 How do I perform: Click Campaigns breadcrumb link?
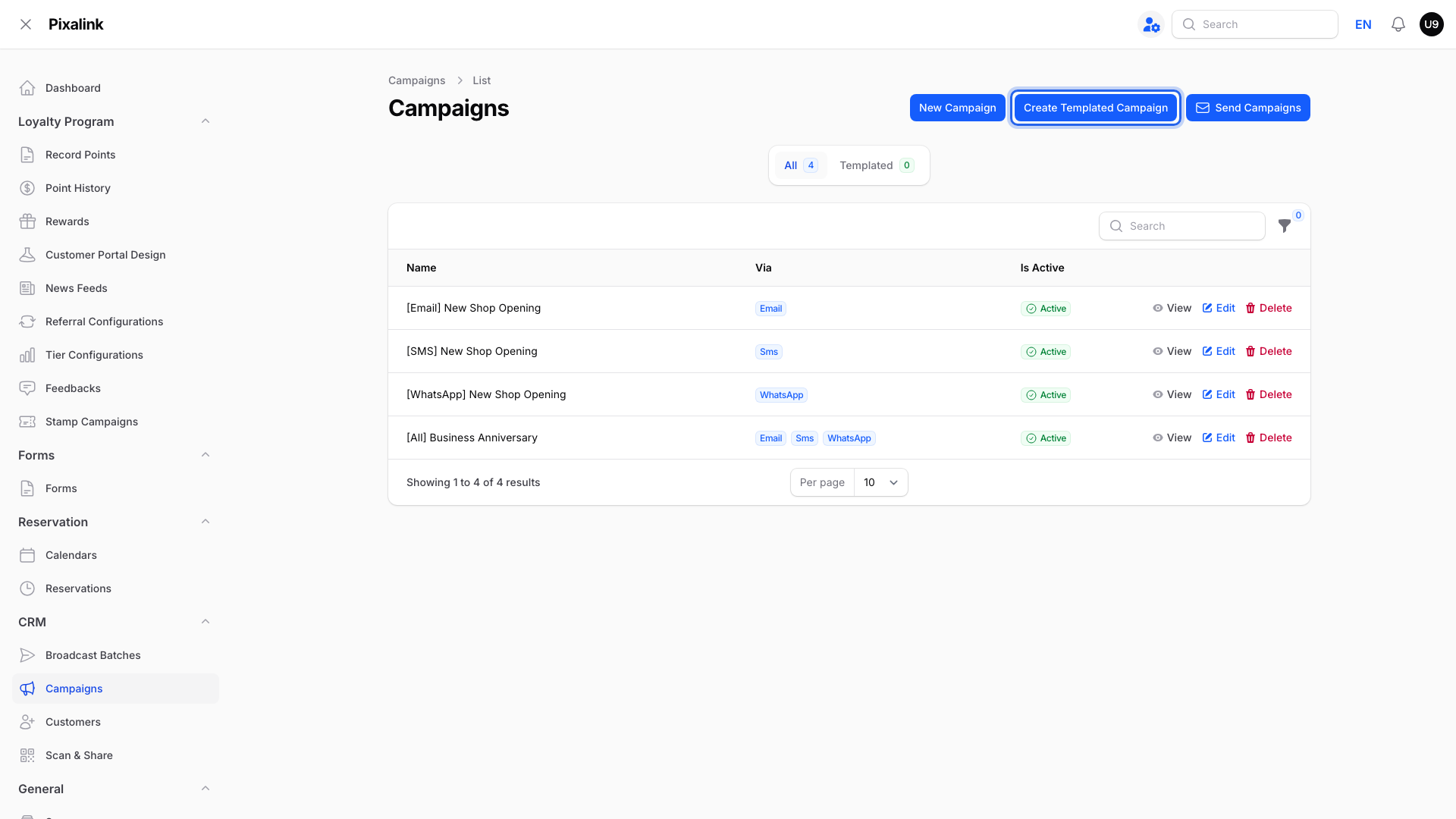[x=416, y=80]
